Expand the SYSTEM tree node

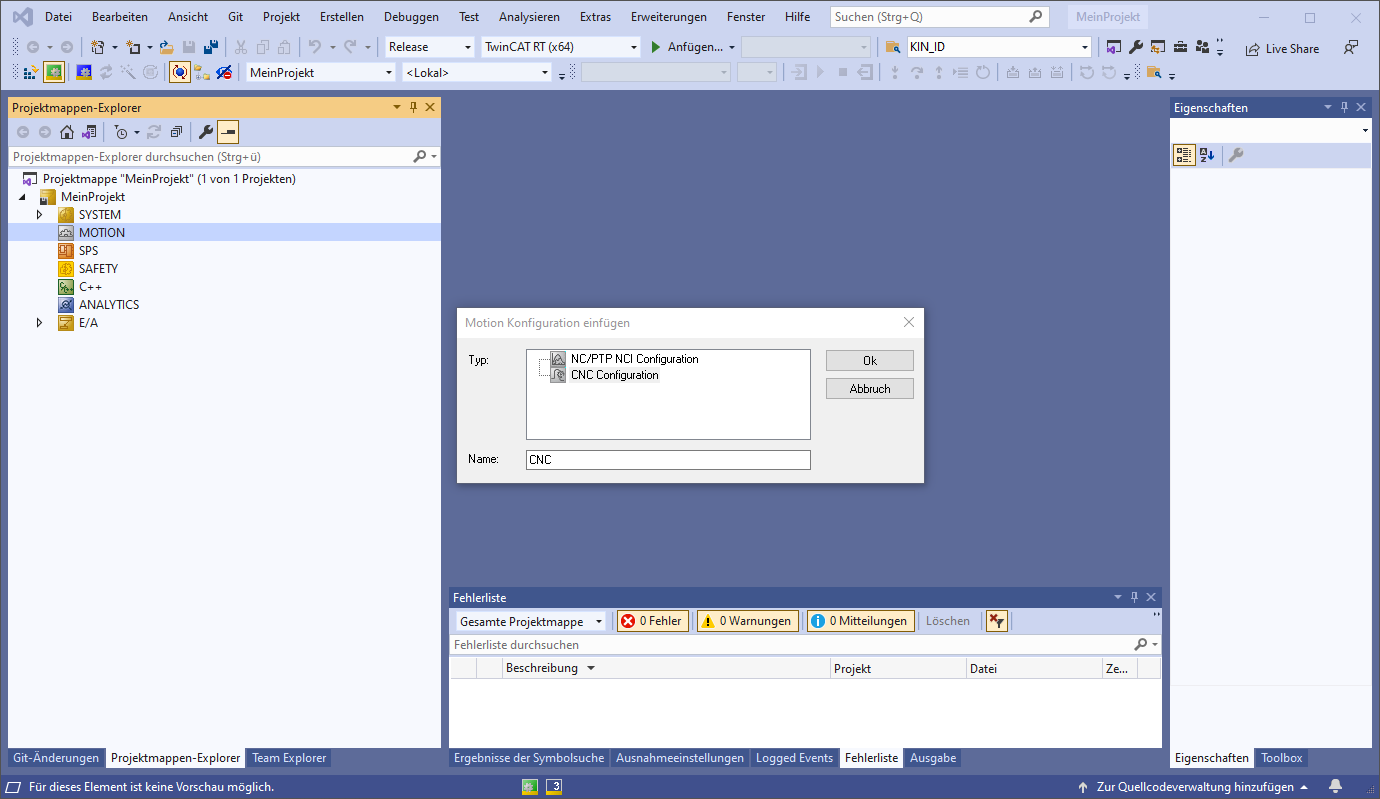(40, 215)
